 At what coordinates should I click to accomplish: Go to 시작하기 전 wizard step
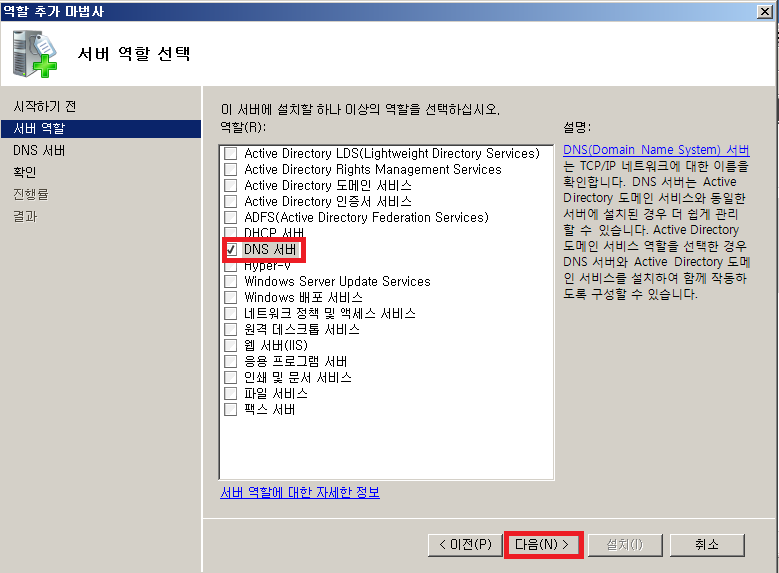45,106
